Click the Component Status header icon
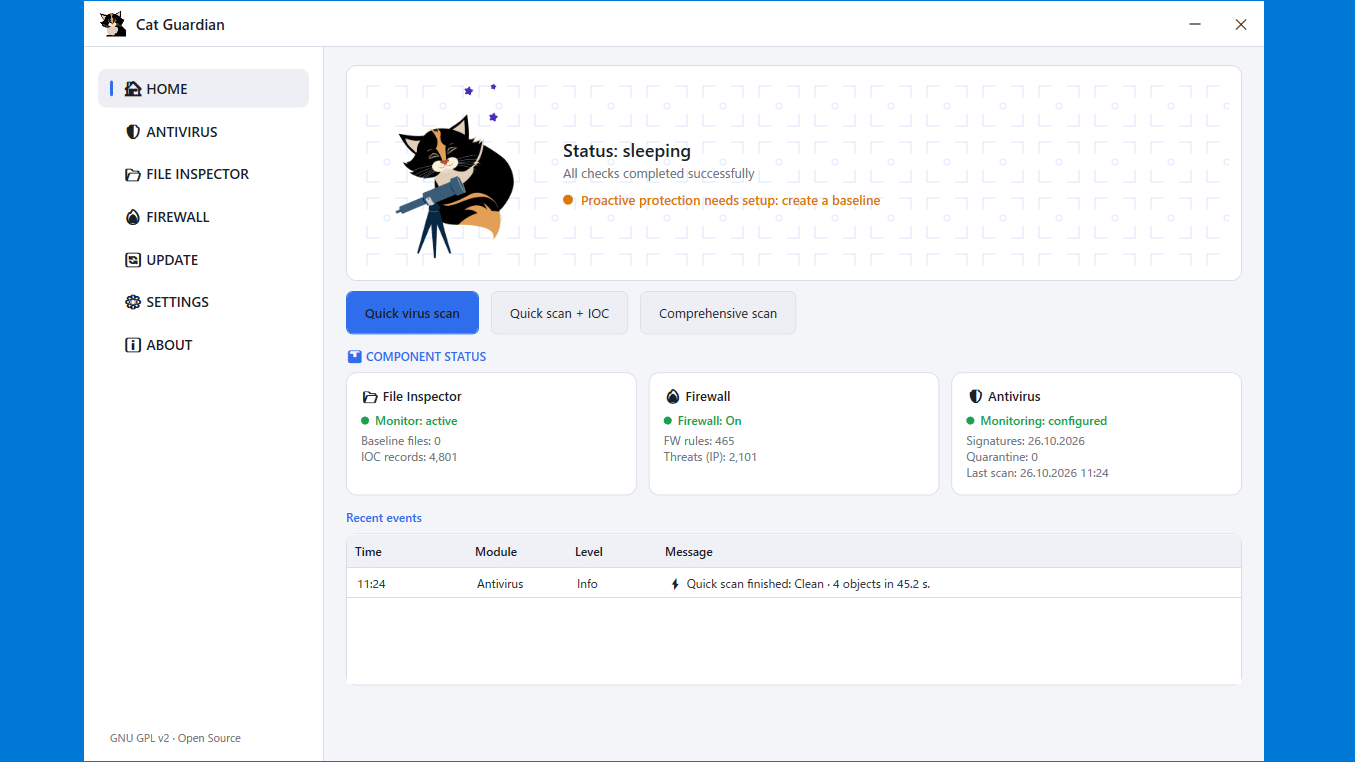The height and width of the screenshot is (762, 1355). point(354,357)
